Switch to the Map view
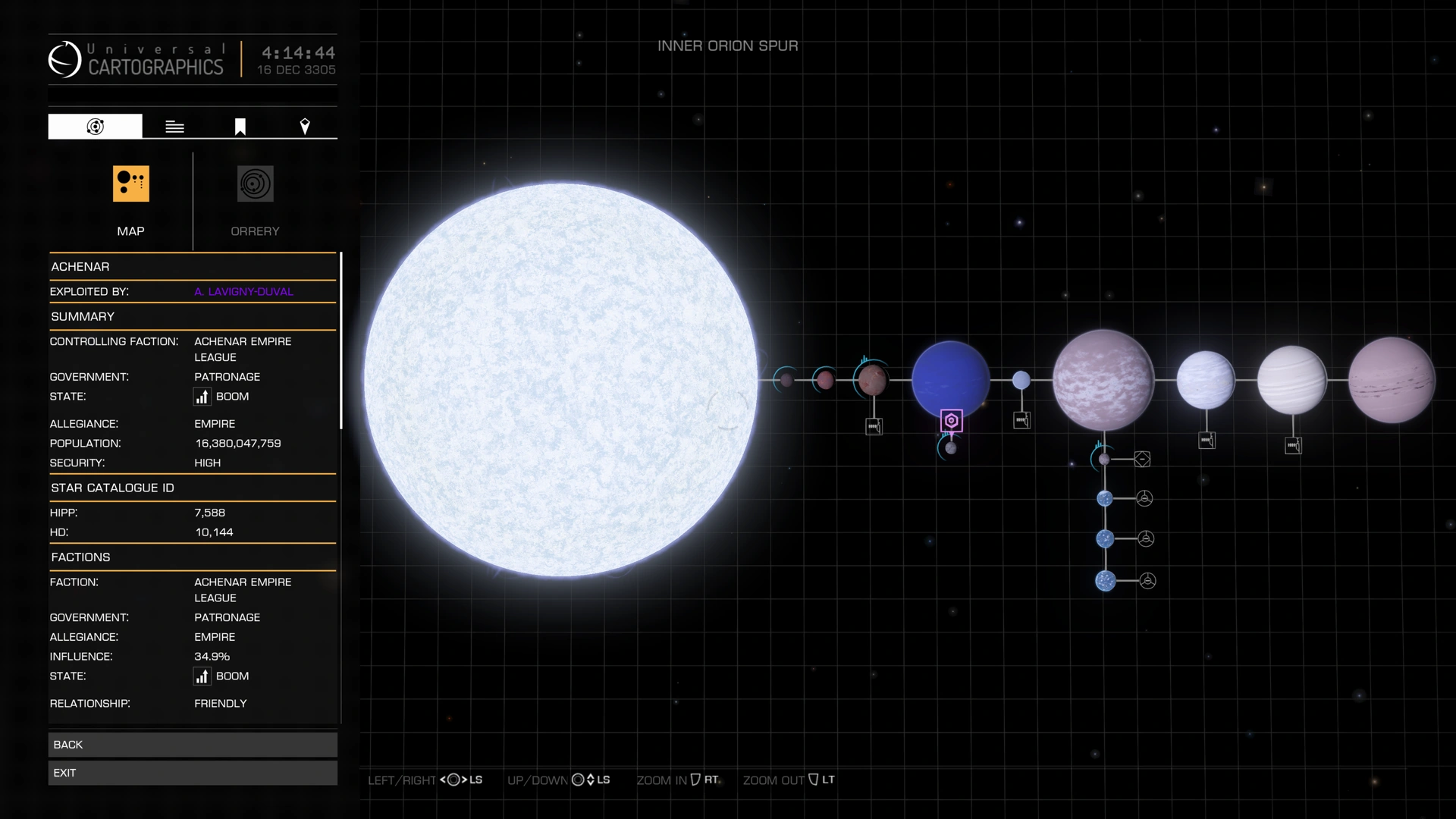This screenshot has width=1456, height=819. pos(130,184)
